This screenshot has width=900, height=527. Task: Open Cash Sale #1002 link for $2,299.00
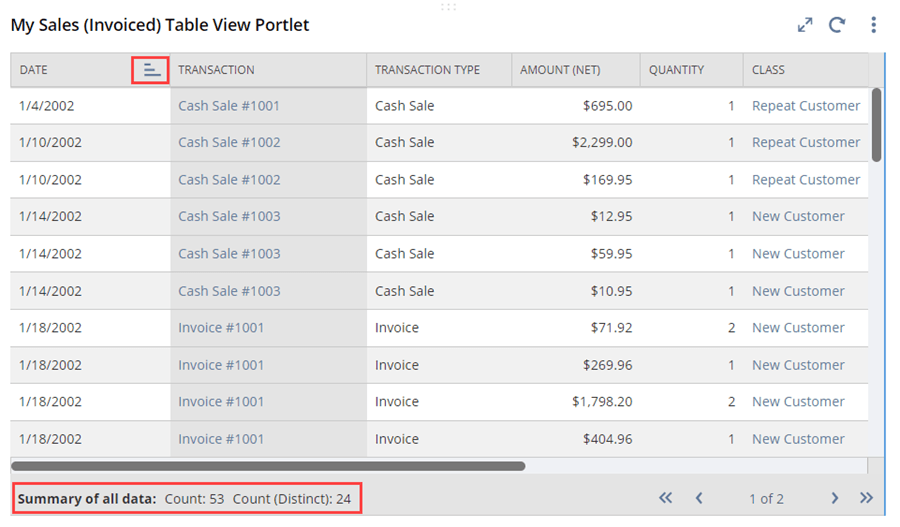tap(229, 142)
